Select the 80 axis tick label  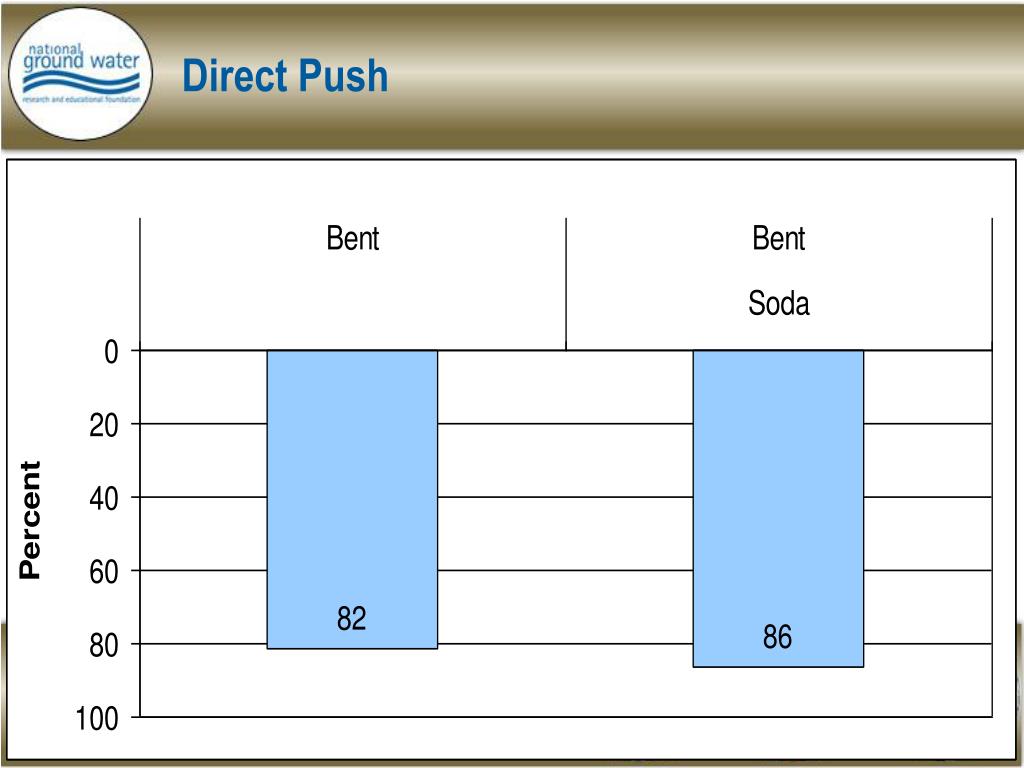tap(104, 646)
